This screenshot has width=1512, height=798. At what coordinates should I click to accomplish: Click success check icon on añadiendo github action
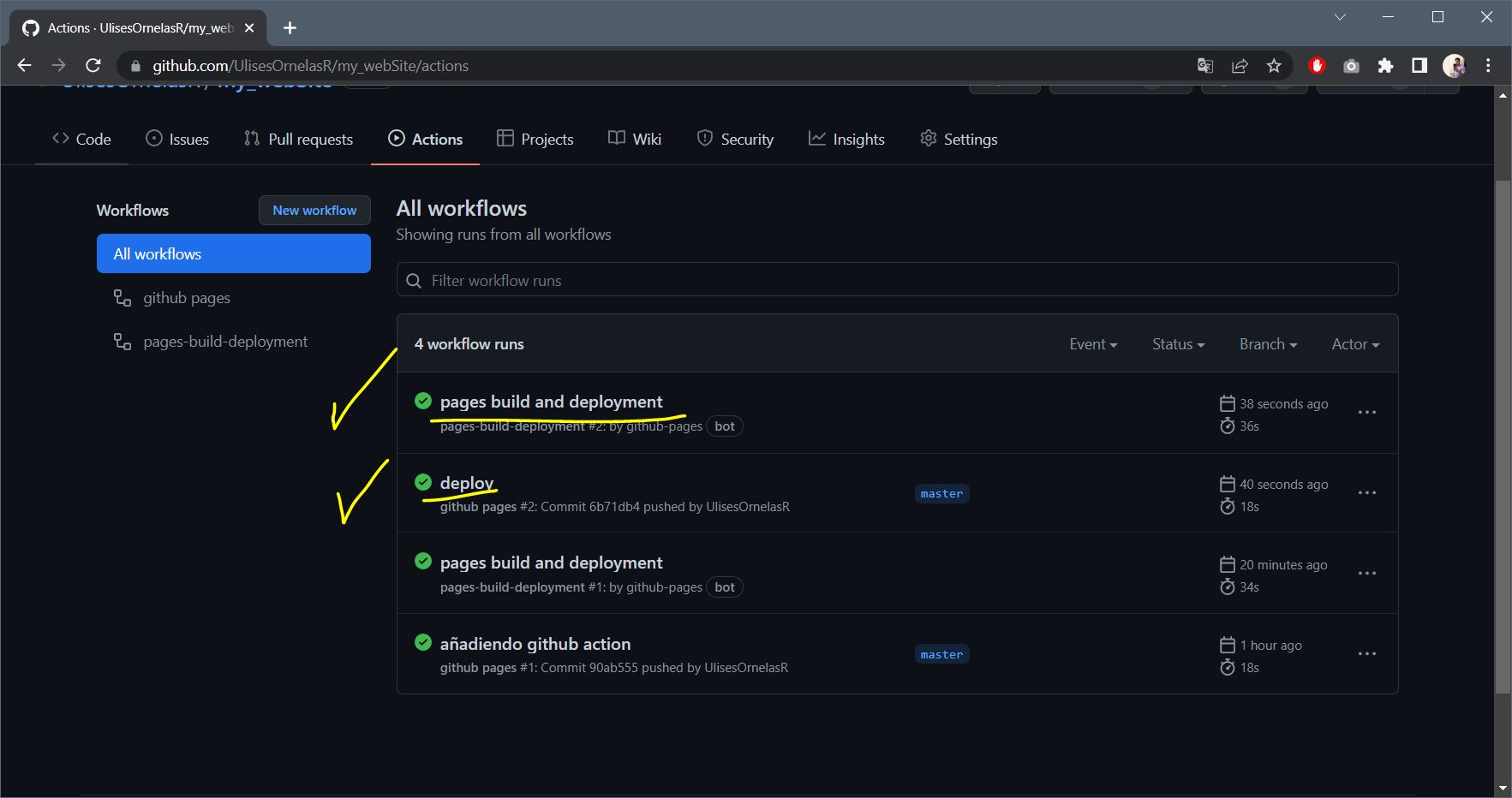(x=423, y=642)
